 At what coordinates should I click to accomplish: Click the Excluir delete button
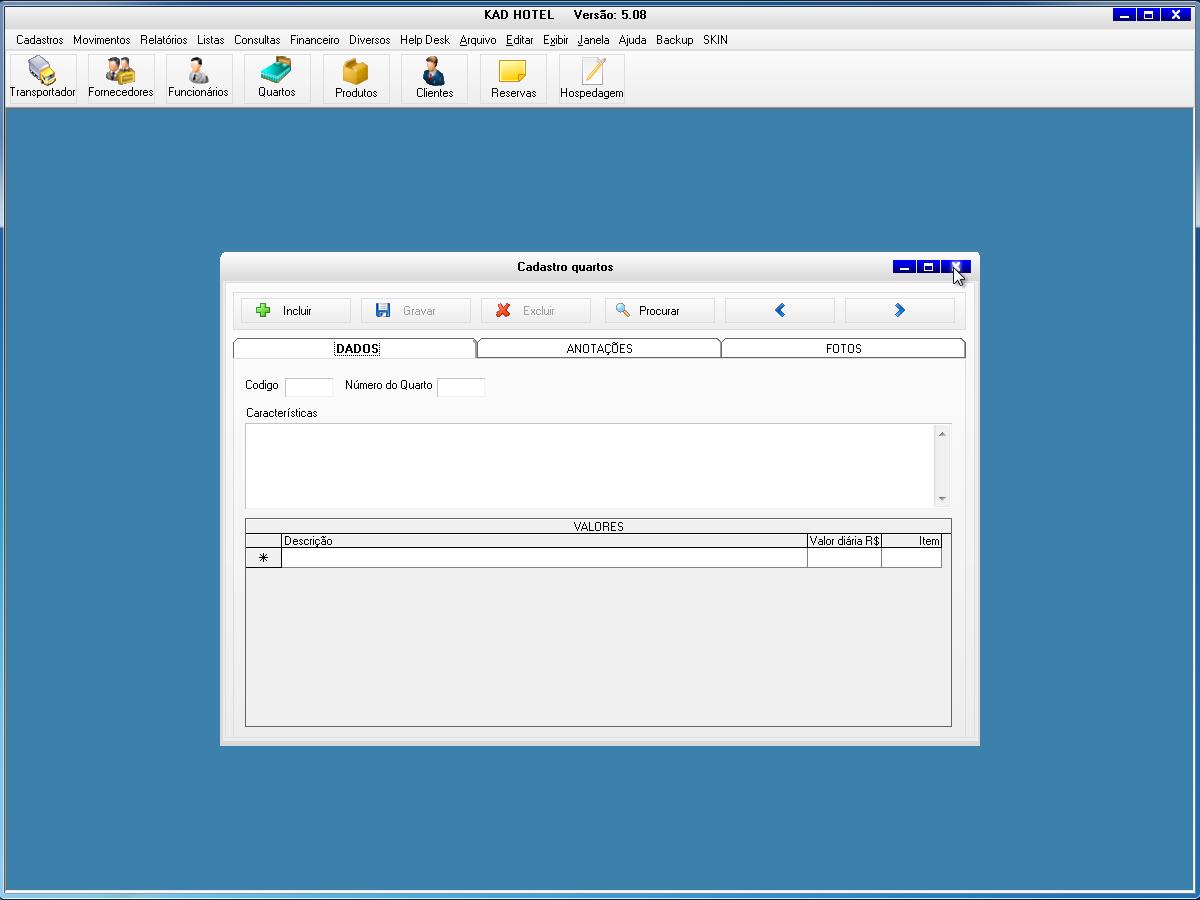click(536, 311)
